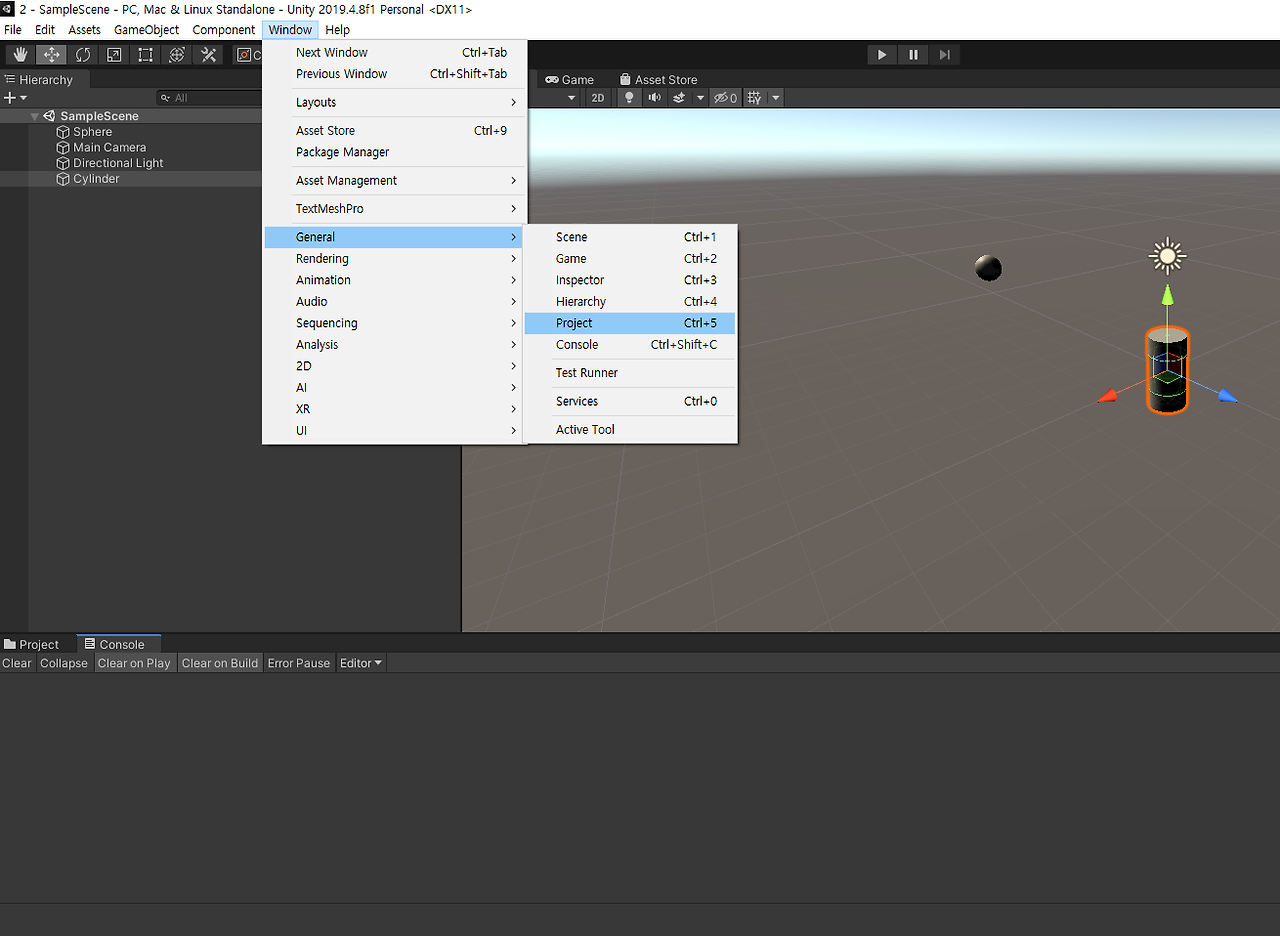
Task: Switch to the Project tab at bottom
Action: [31, 645]
